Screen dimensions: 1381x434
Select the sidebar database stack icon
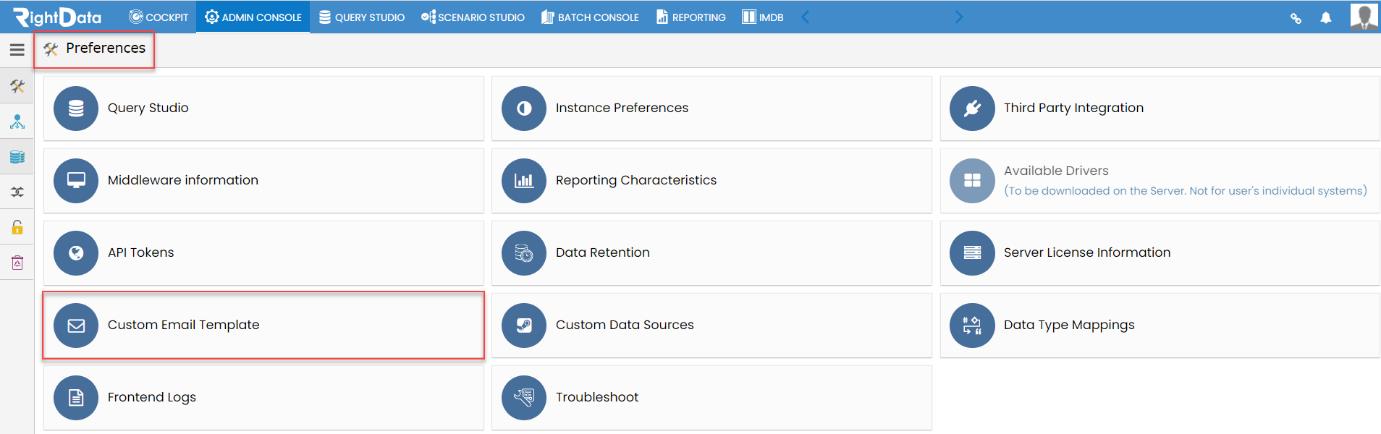pos(17,157)
